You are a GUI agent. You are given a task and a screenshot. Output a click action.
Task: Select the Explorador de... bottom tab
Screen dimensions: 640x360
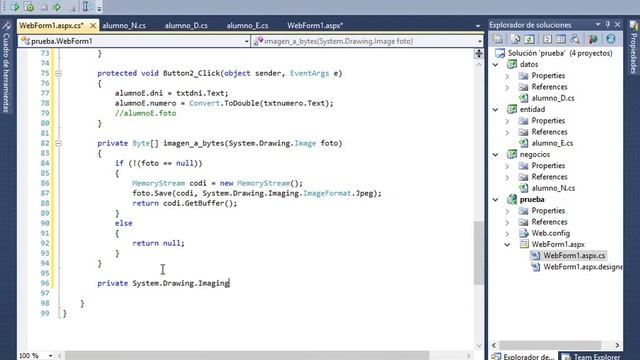pyautogui.click(x=523, y=356)
